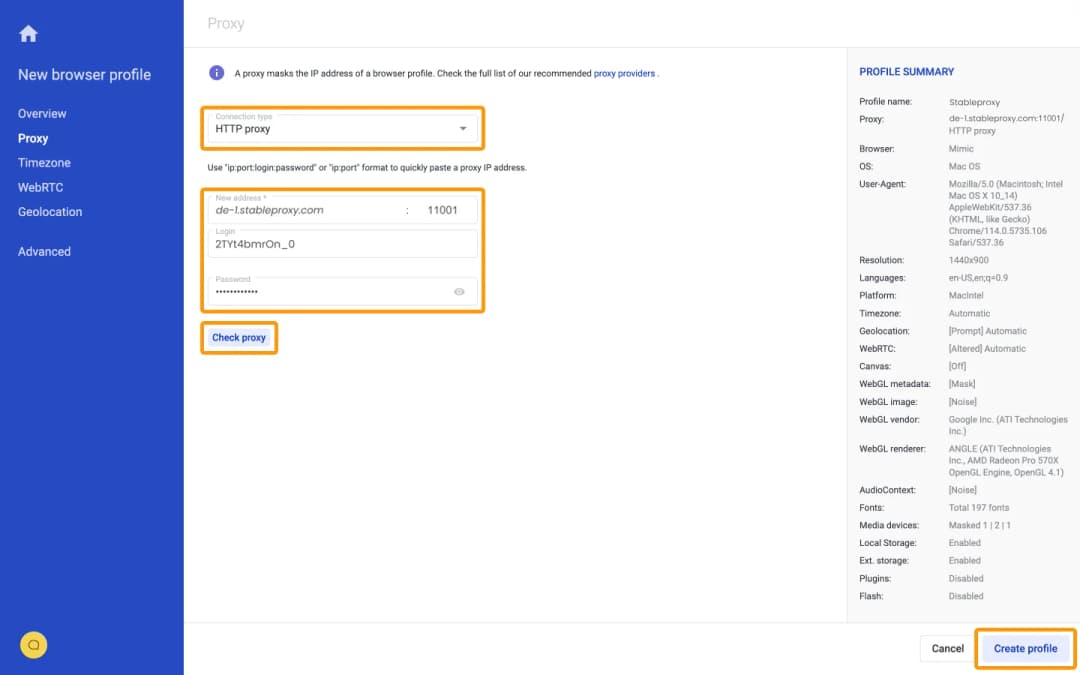Expand the Connection type dropdown
This screenshot has width=1080, height=675.
tap(462, 128)
